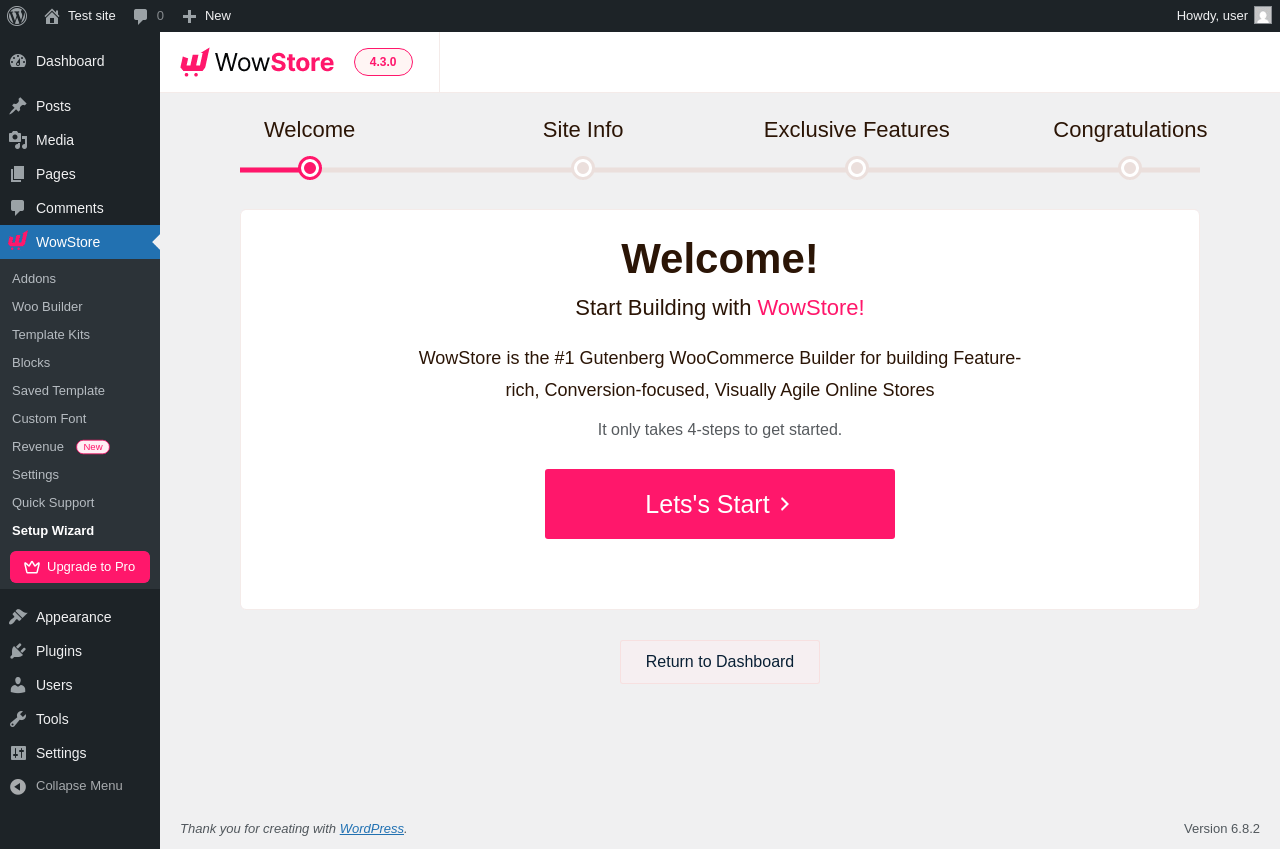This screenshot has height=849, width=1280.
Task: Click the Congratulations step label
Action: [x=1130, y=130]
